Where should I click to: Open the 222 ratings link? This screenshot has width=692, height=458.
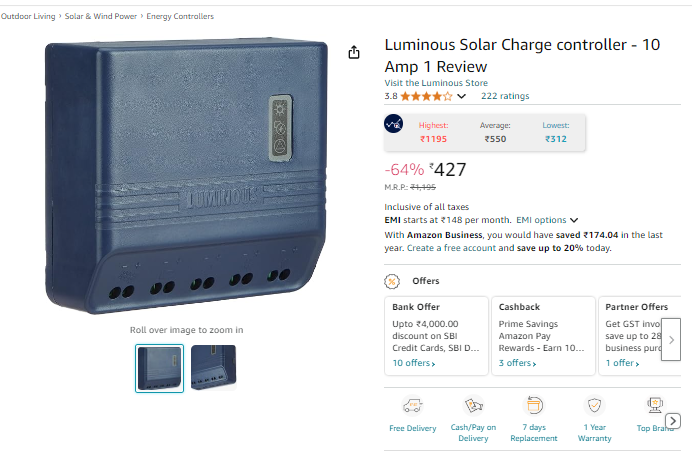pos(505,96)
